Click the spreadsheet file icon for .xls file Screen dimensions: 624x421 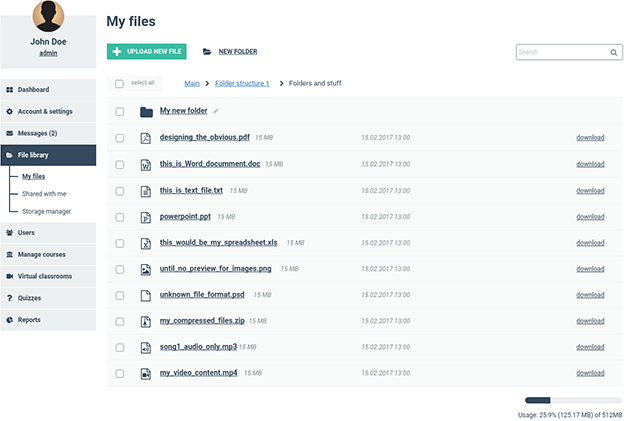click(145, 243)
